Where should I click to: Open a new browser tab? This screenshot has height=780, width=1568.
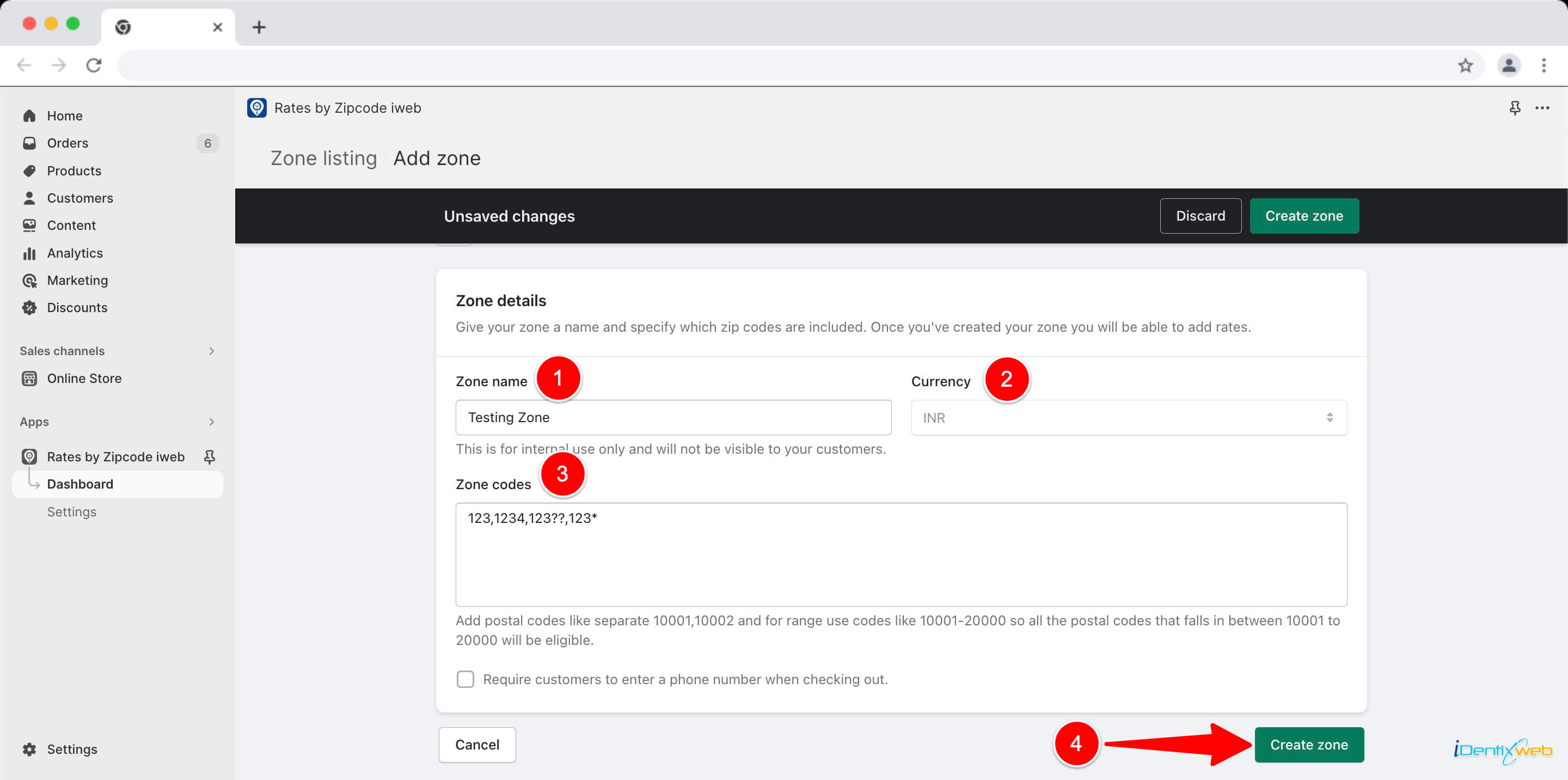tap(259, 27)
